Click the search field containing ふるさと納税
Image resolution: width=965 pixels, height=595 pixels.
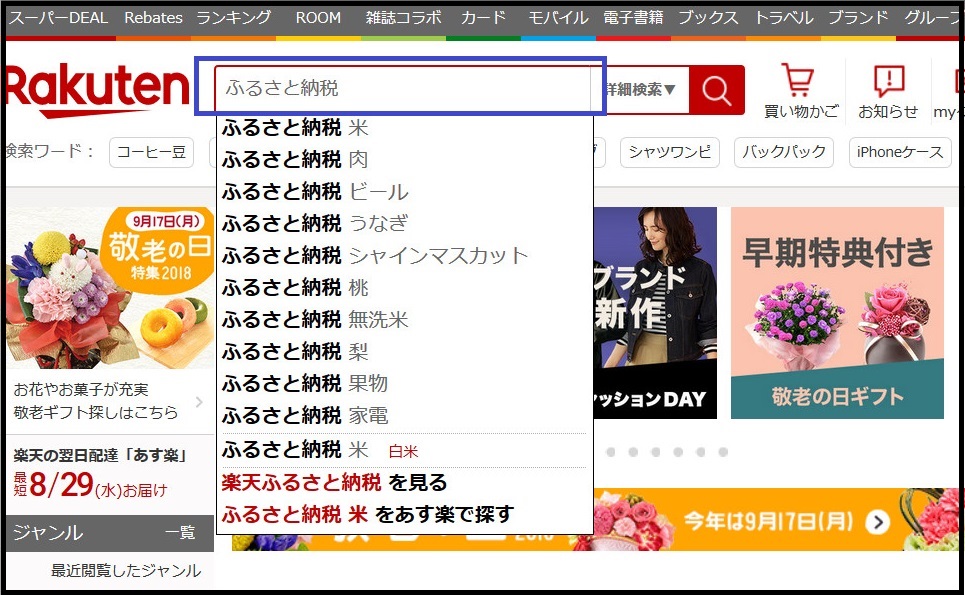[x=402, y=89]
